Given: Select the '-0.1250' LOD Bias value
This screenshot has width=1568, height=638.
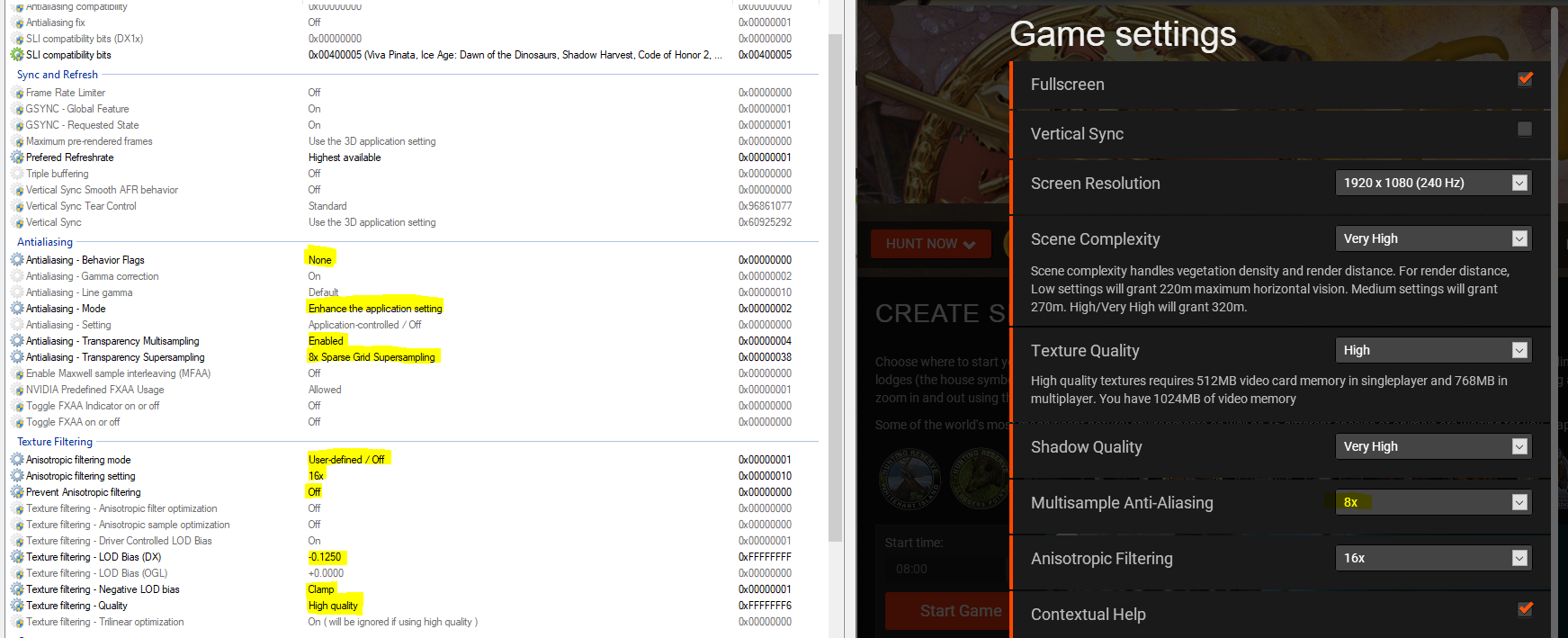Looking at the screenshot, I should pos(325,557).
